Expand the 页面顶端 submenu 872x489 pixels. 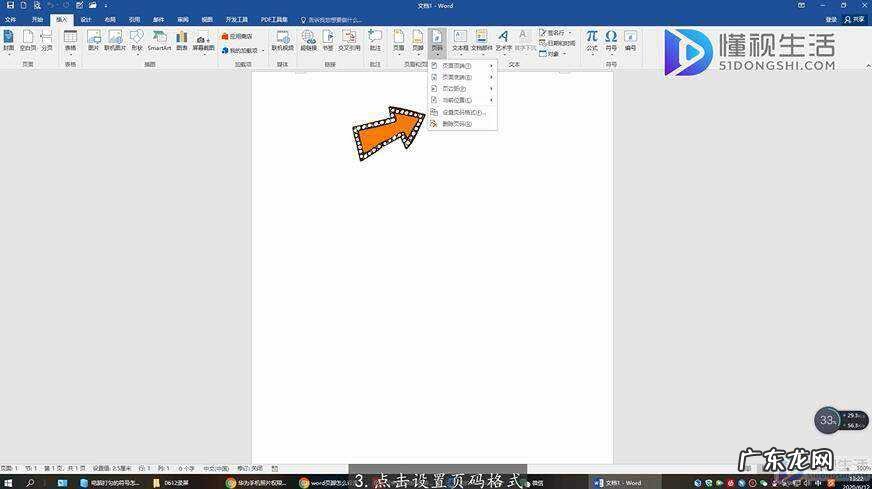(x=460, y=66)
